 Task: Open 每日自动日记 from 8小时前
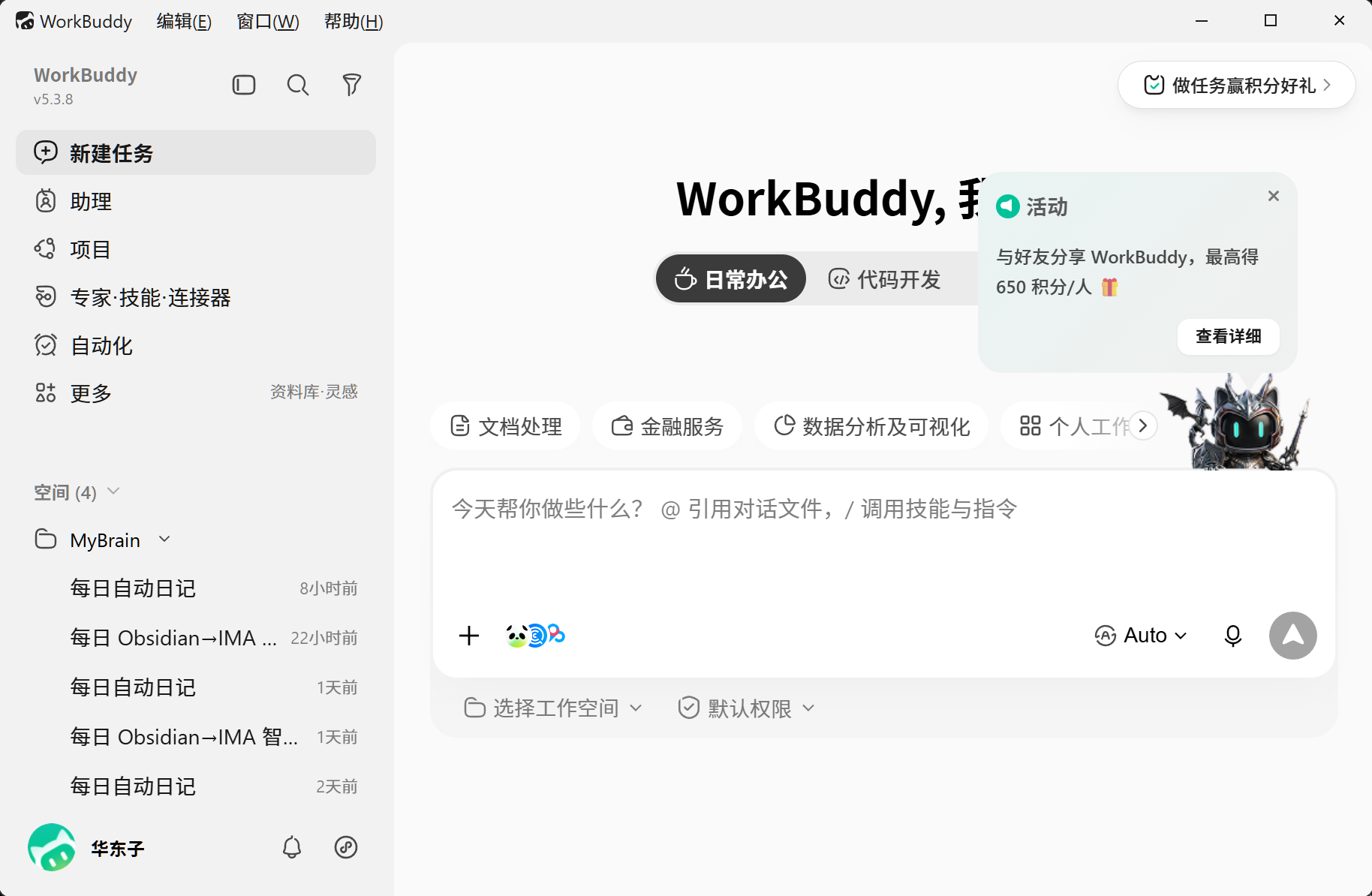196,588
